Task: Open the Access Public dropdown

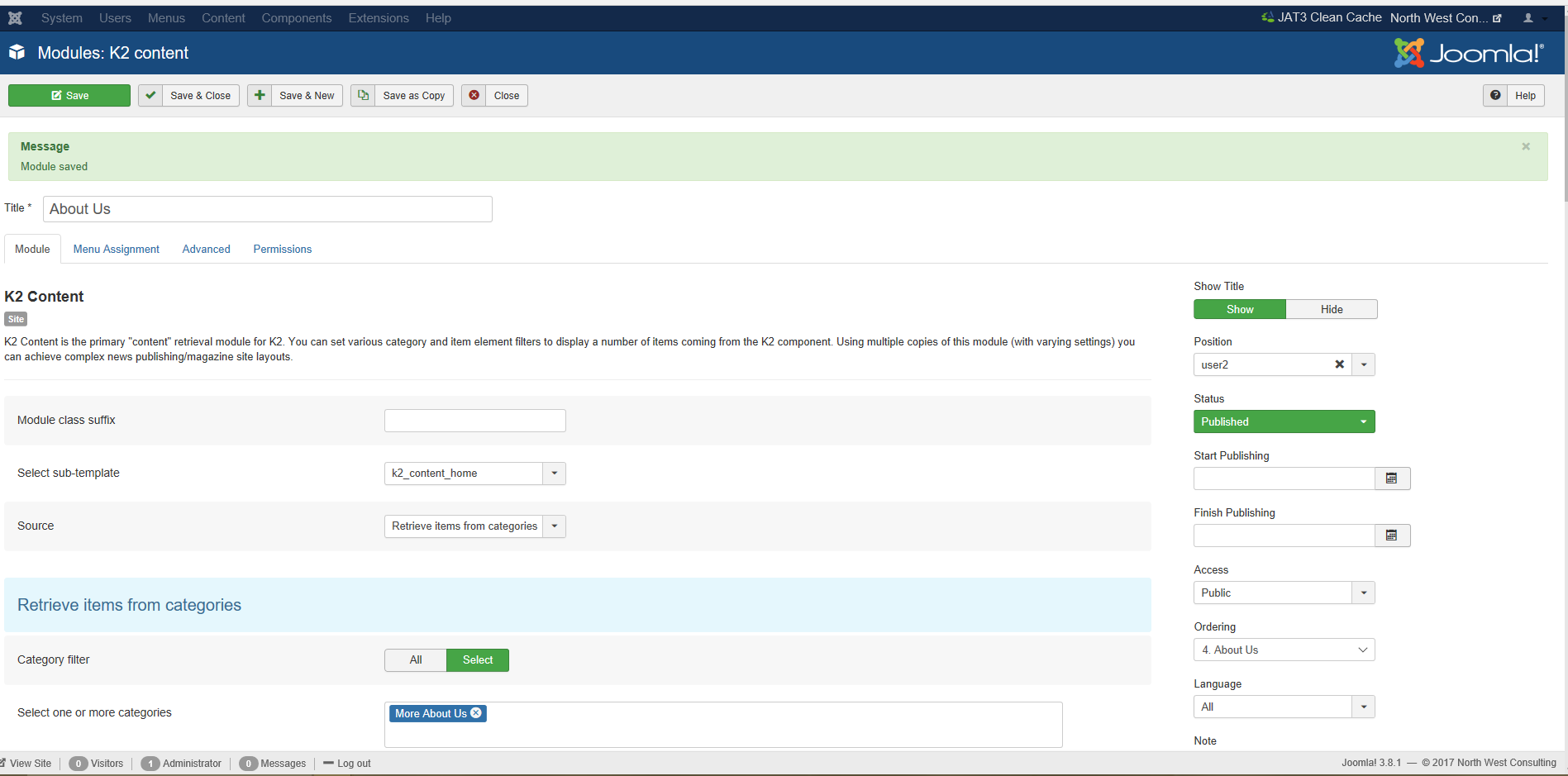Action: pyautogui.click(x=1284, y=593)
